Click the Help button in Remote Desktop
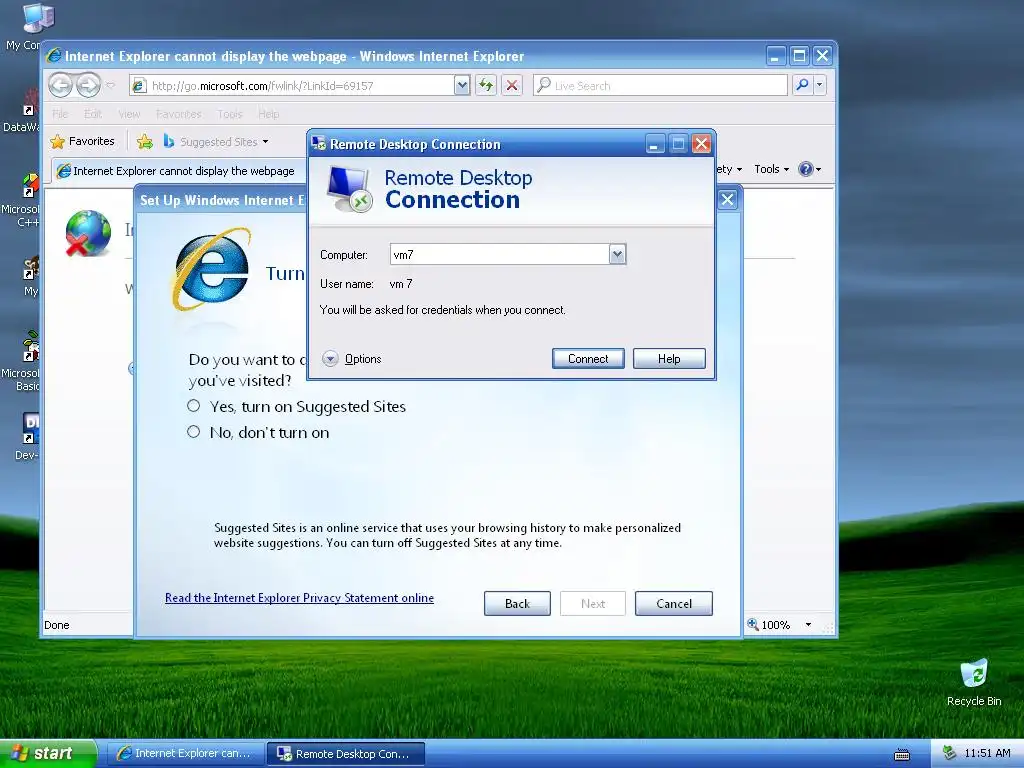 [669, 359]
